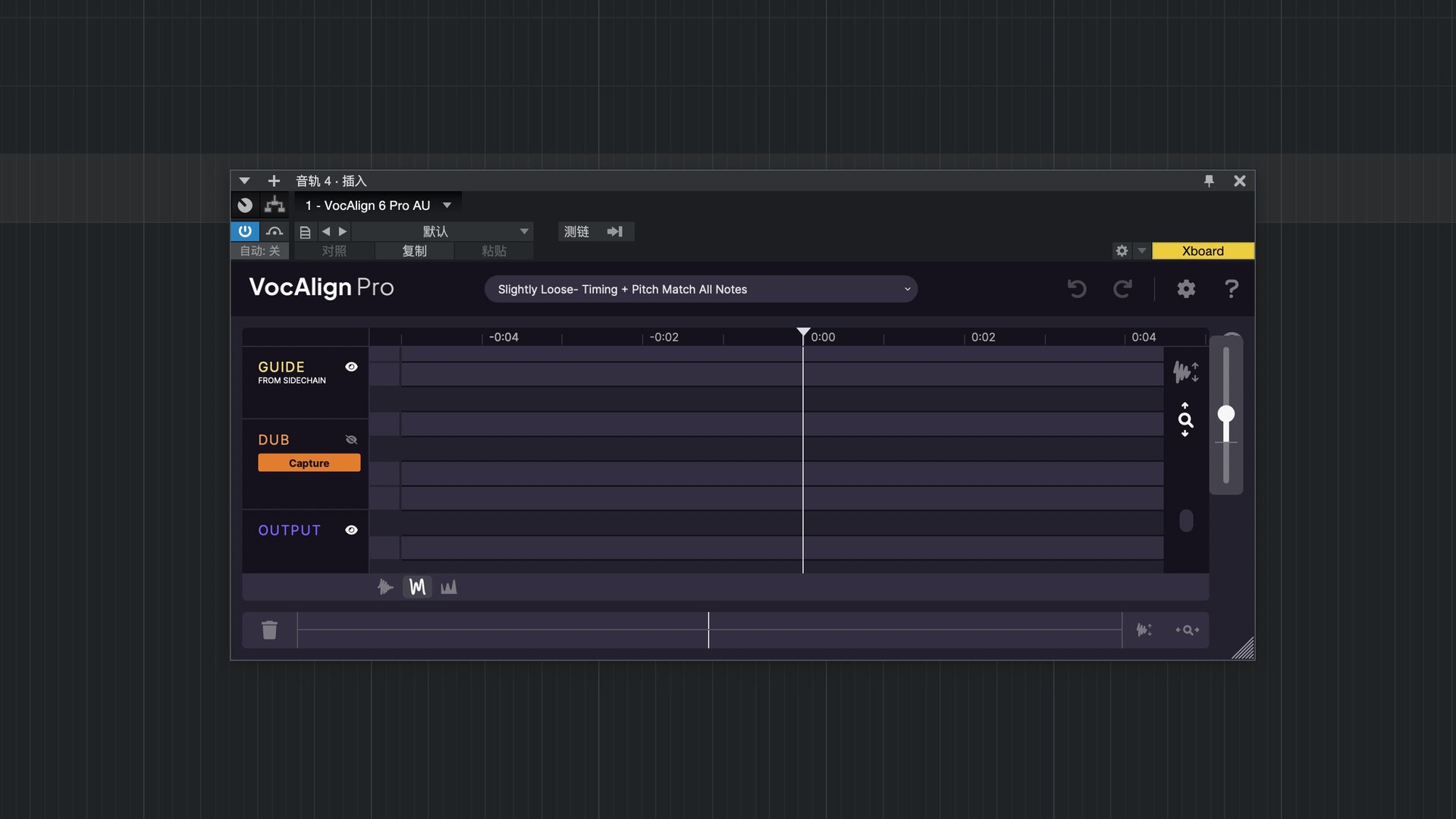Expand the VocAlign 6 Pro AU selector
The height and width of the screenshot is (819, 1456).
[447, 206]
